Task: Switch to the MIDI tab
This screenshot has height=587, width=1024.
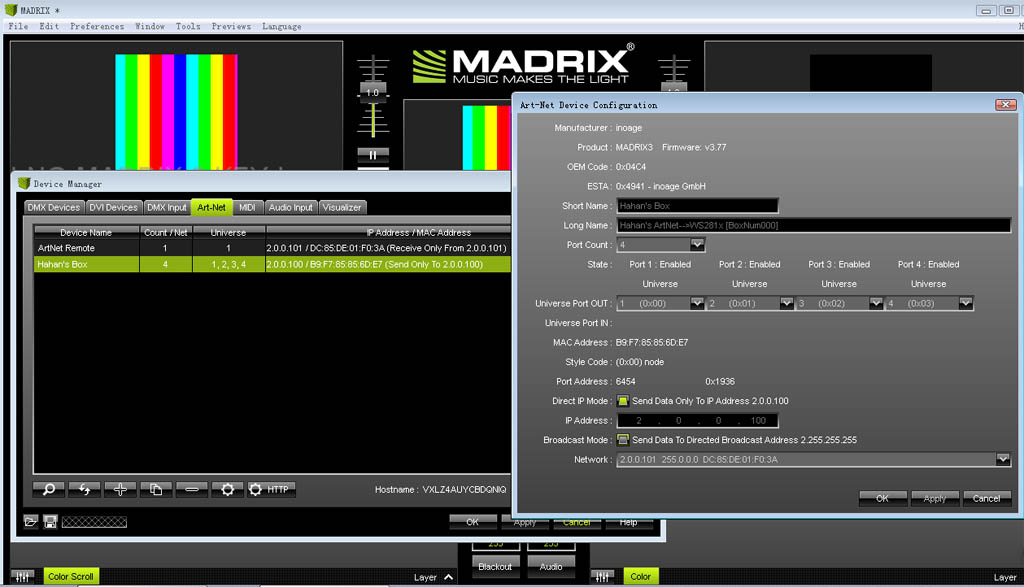Action: coord(247,208)
